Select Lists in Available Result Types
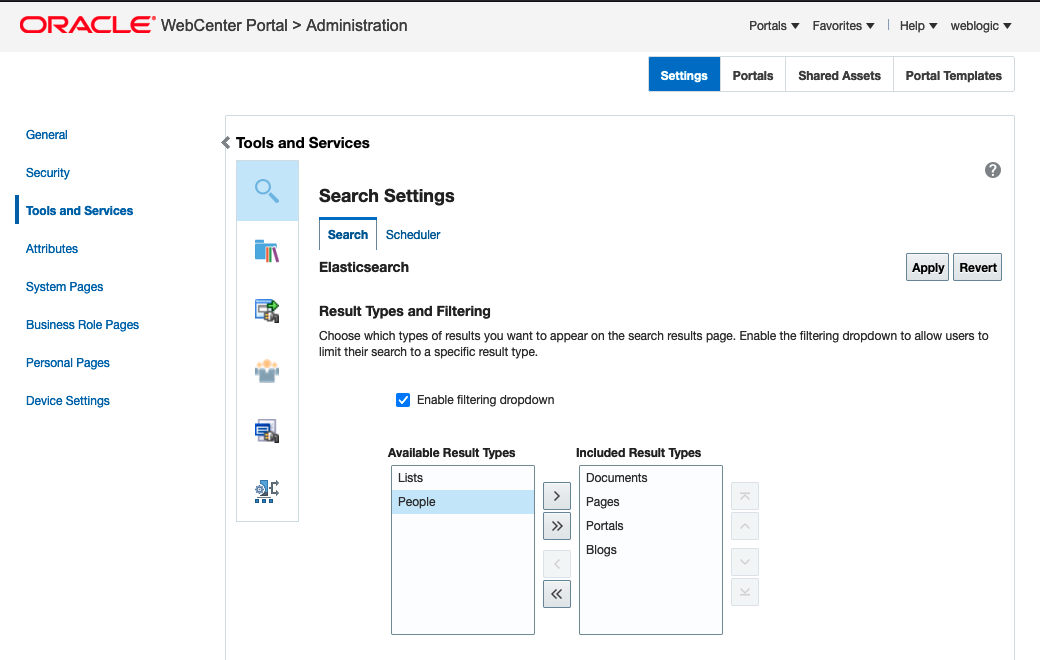 pyautogui.click(x=462, y=478)
